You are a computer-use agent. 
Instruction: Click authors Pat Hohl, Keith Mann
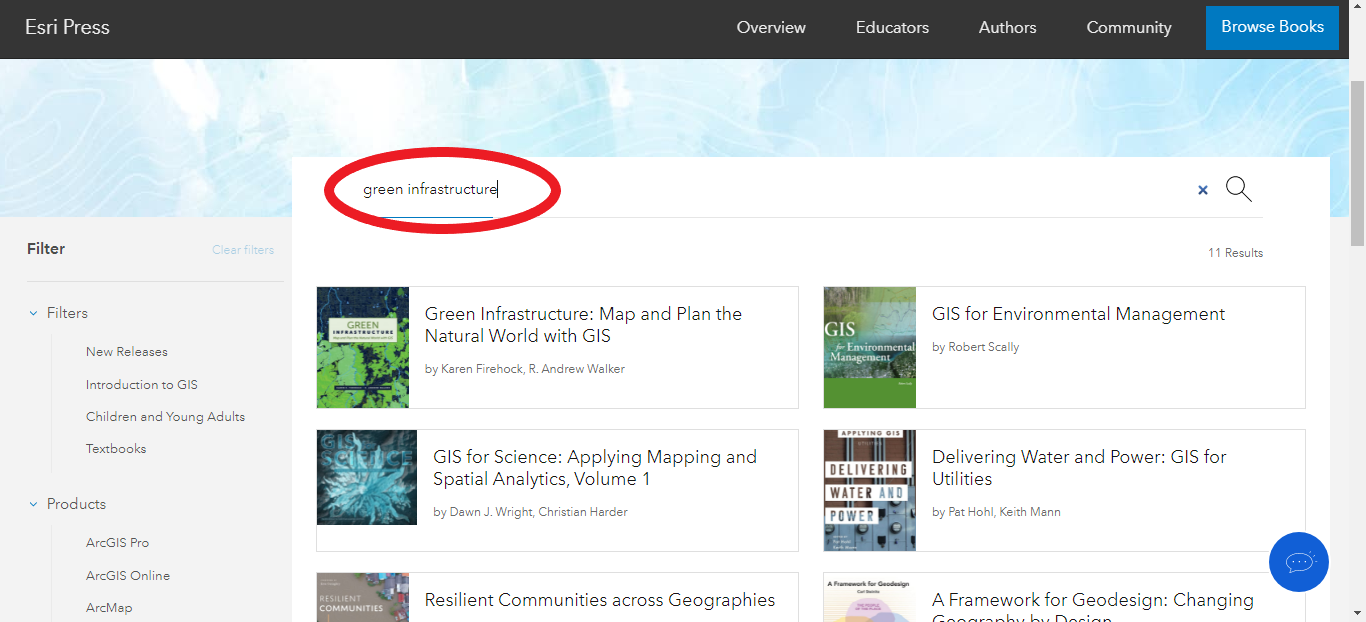(996, 512)
